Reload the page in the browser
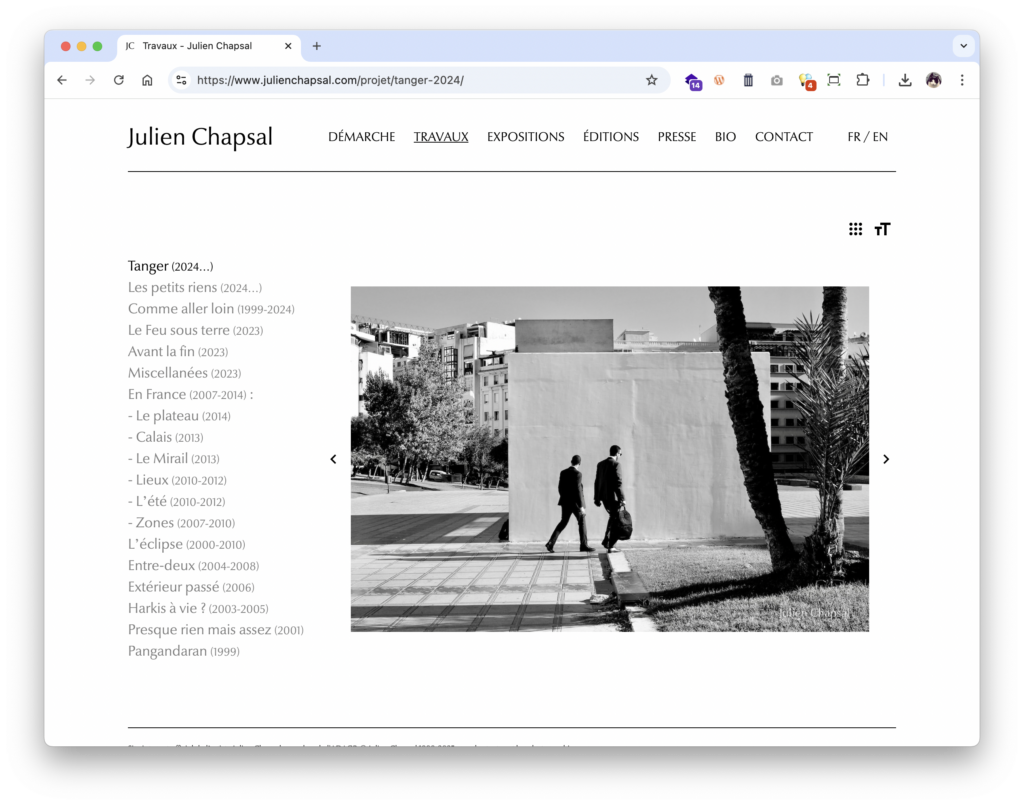 (118, 80)
